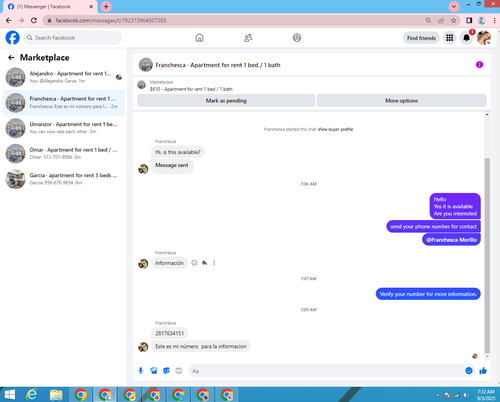Open Franchesca conversation in the list

click(63, 102)
